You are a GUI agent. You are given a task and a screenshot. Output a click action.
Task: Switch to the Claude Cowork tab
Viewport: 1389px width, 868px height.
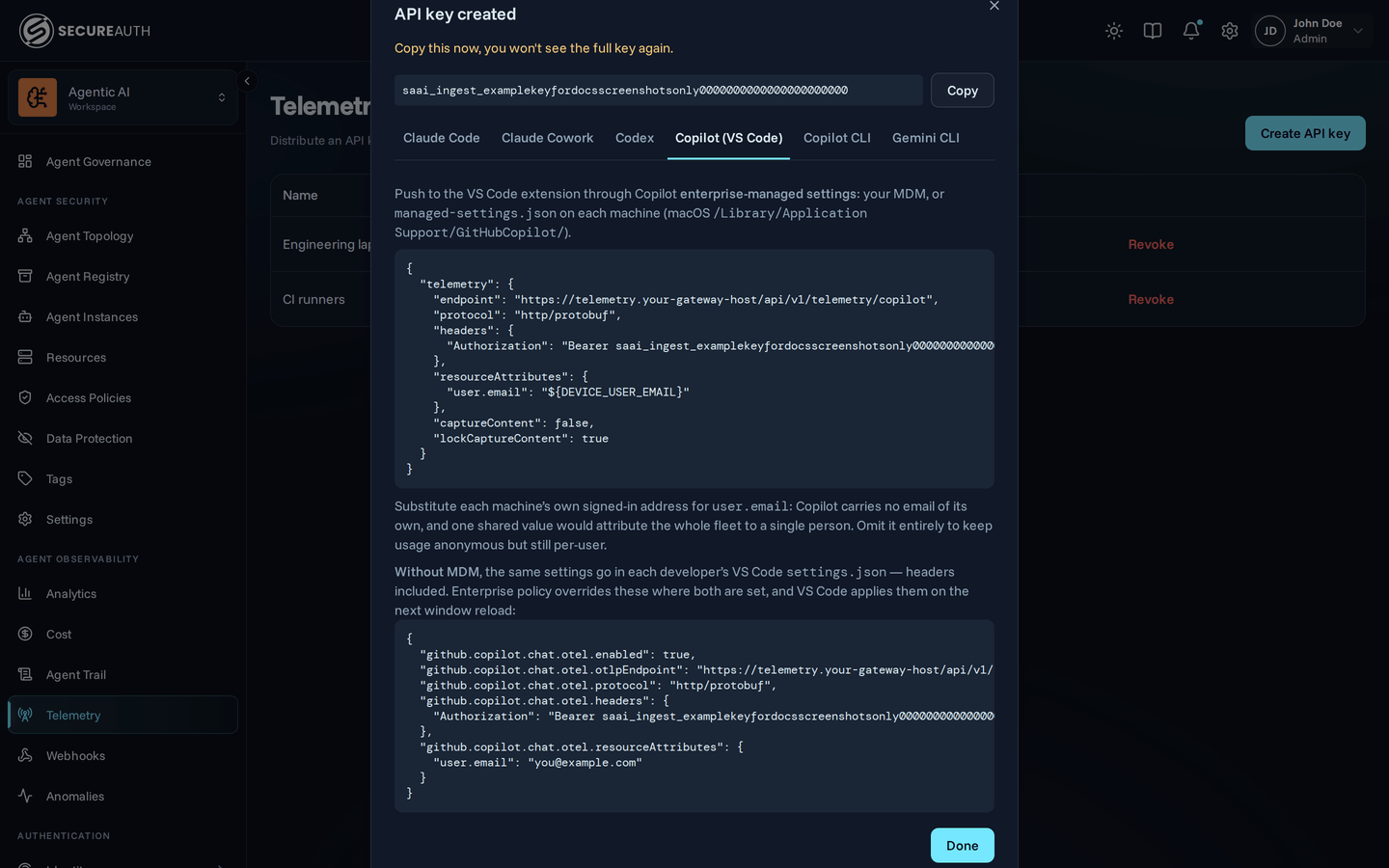547,138
